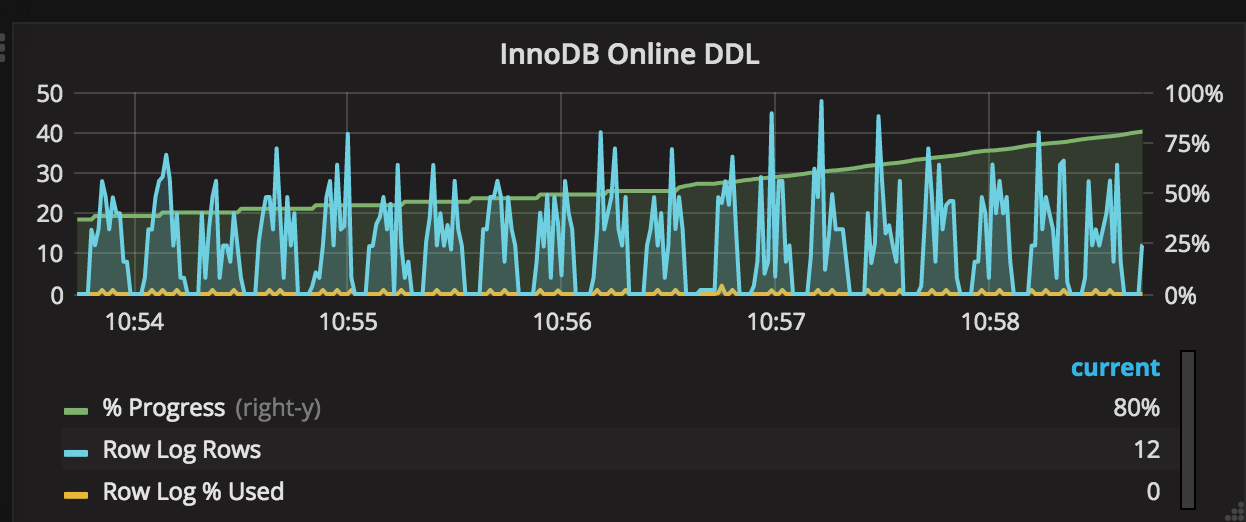Toggle the Row Log Rows series label
Screen dimensions: 1246x522
click(181, 450)
